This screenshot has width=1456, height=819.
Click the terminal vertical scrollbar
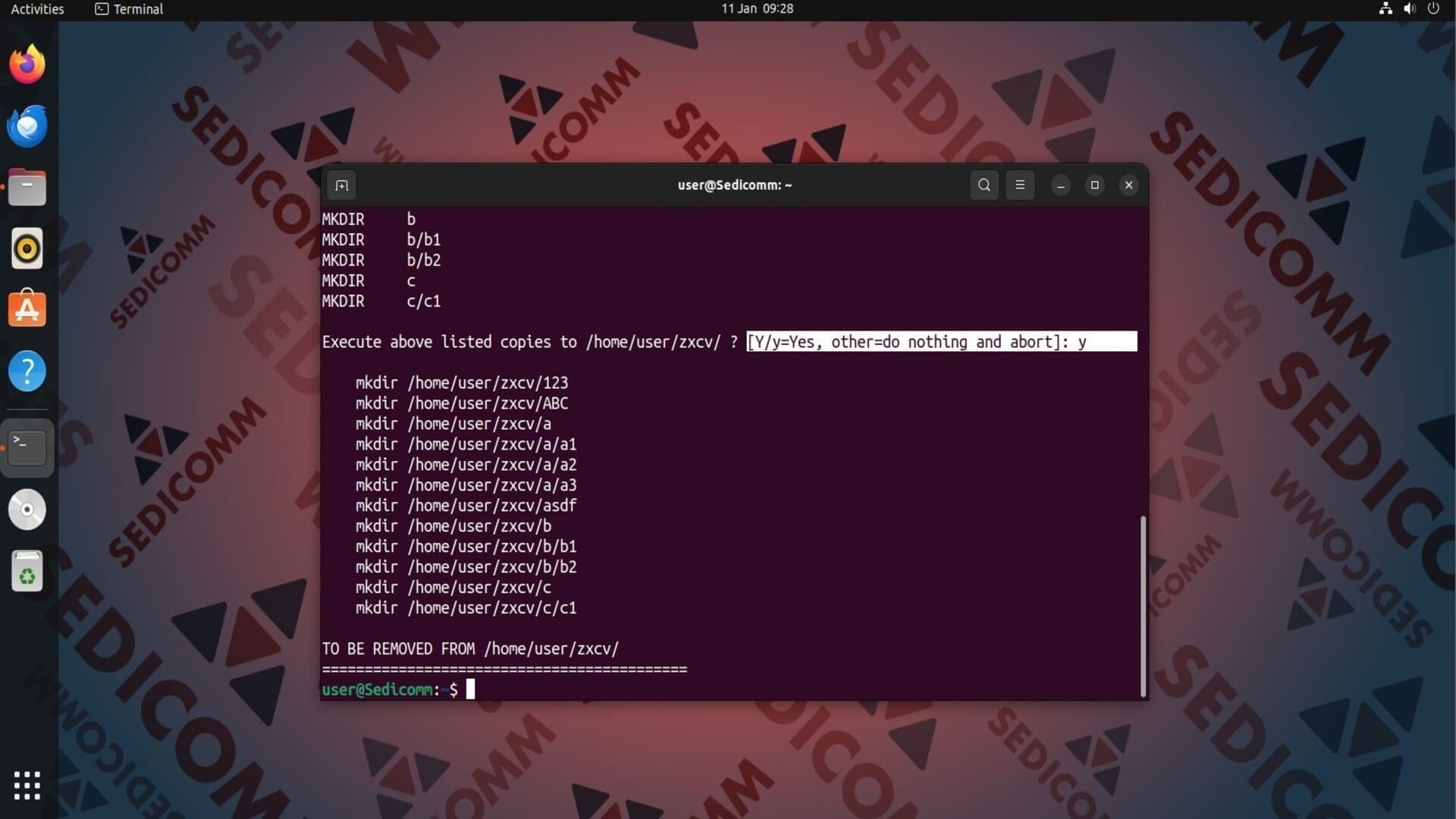pos(1143,605)
